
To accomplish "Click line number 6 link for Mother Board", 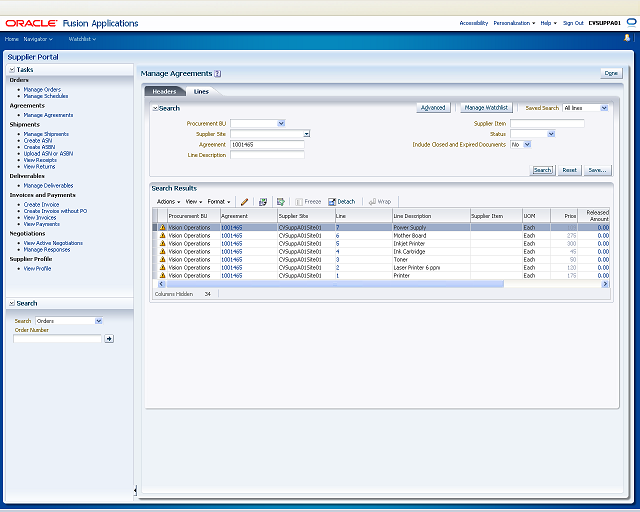I will [x=338, y=236].
